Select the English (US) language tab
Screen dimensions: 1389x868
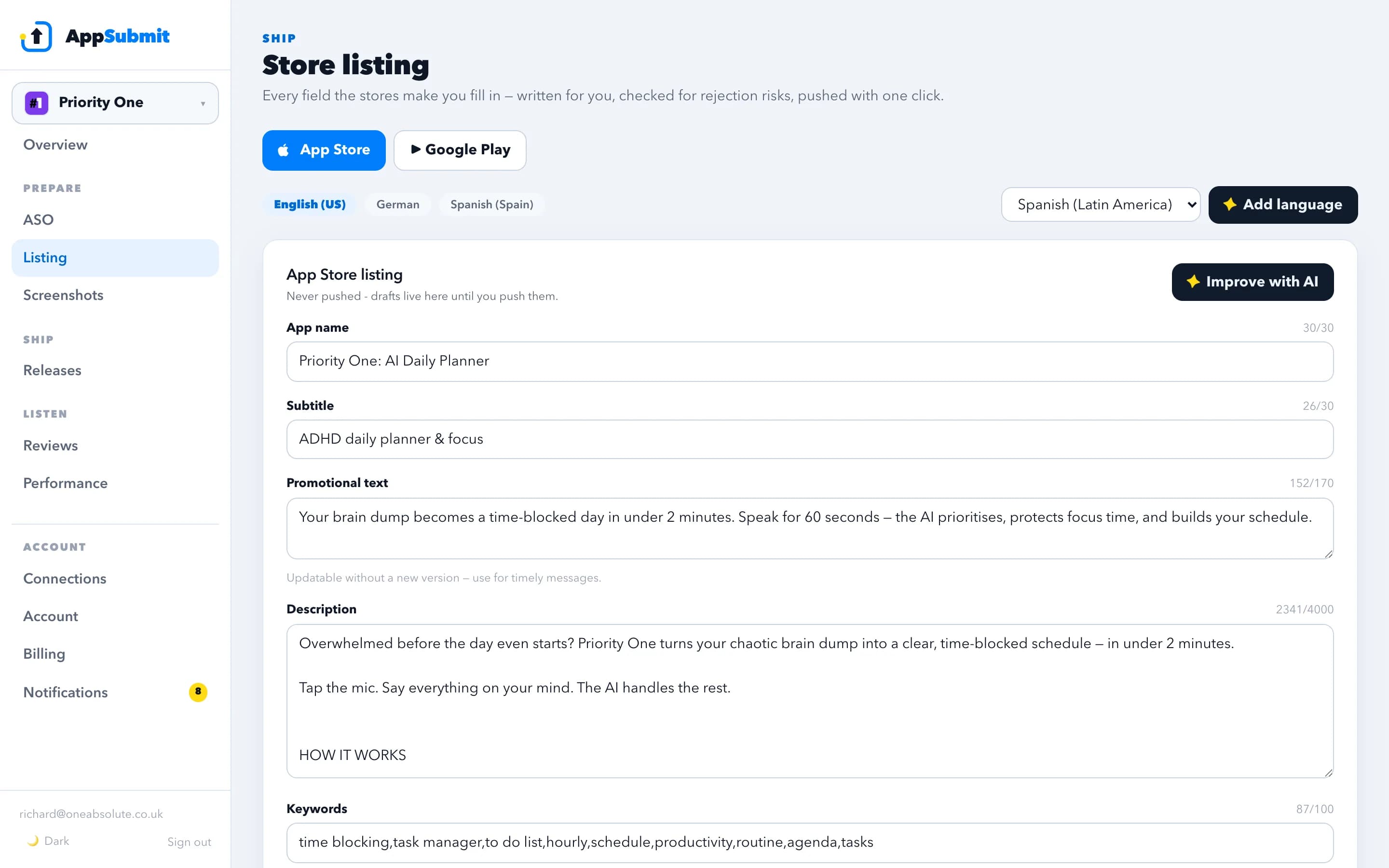point(310,204)
